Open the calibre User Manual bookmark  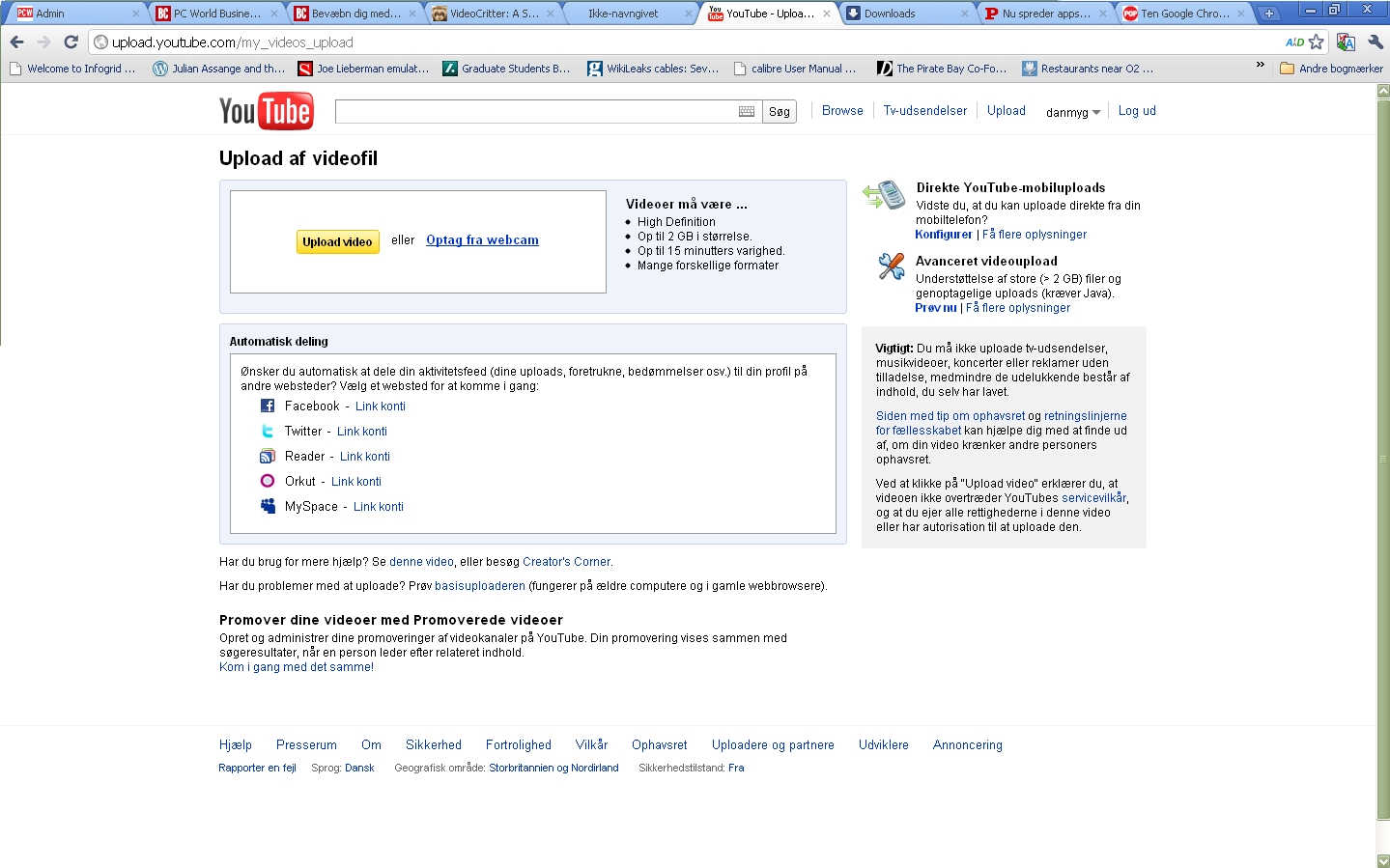point(795,69)
